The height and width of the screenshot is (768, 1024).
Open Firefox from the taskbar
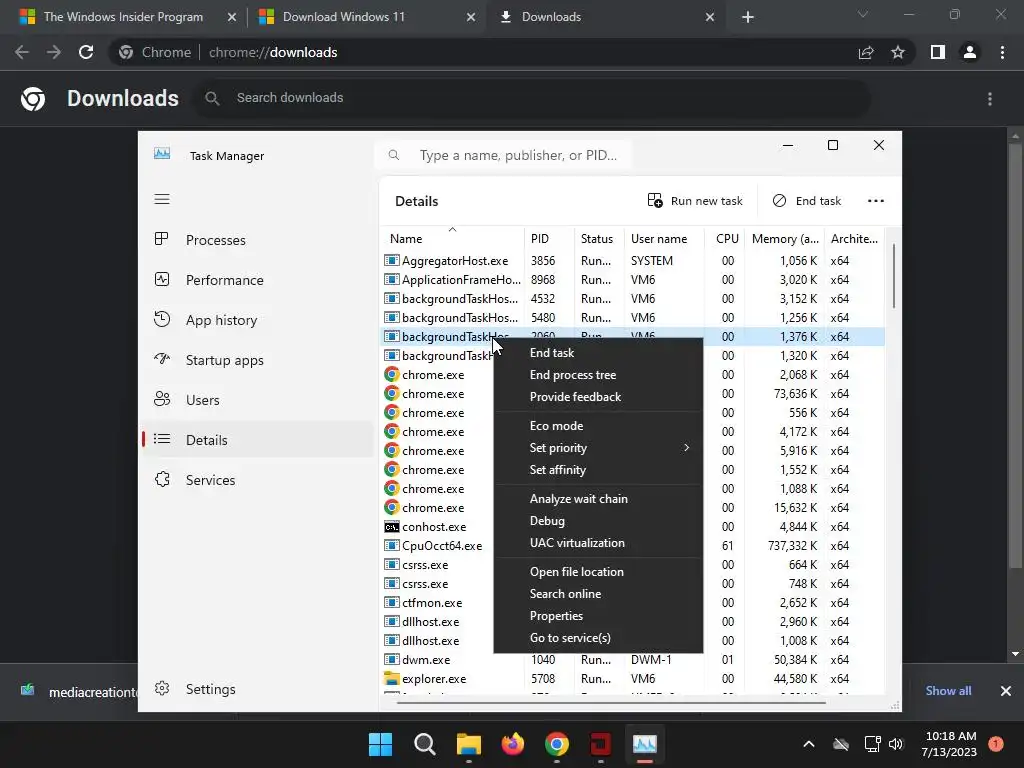[x=513, y=744]
